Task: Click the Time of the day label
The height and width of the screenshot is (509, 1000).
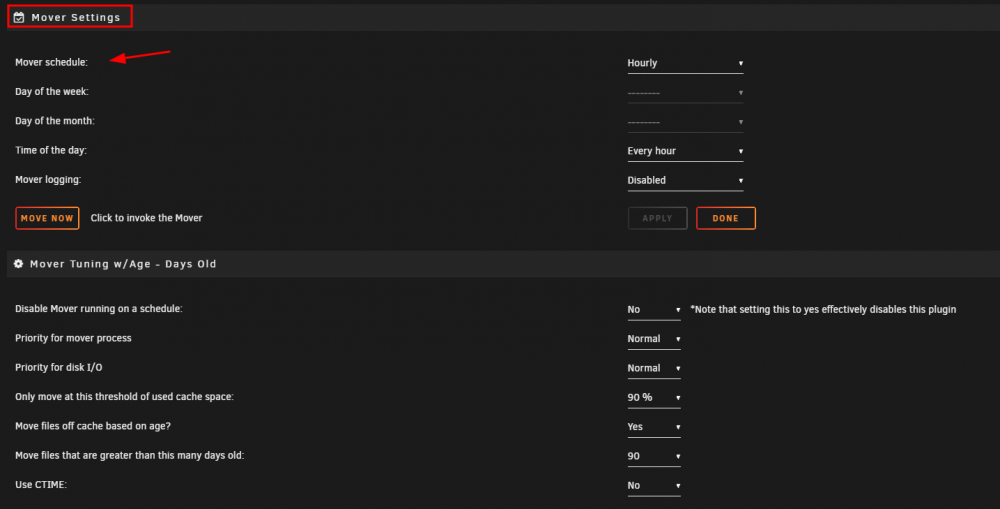Action: pyautogui.click(x=51, y=150)
